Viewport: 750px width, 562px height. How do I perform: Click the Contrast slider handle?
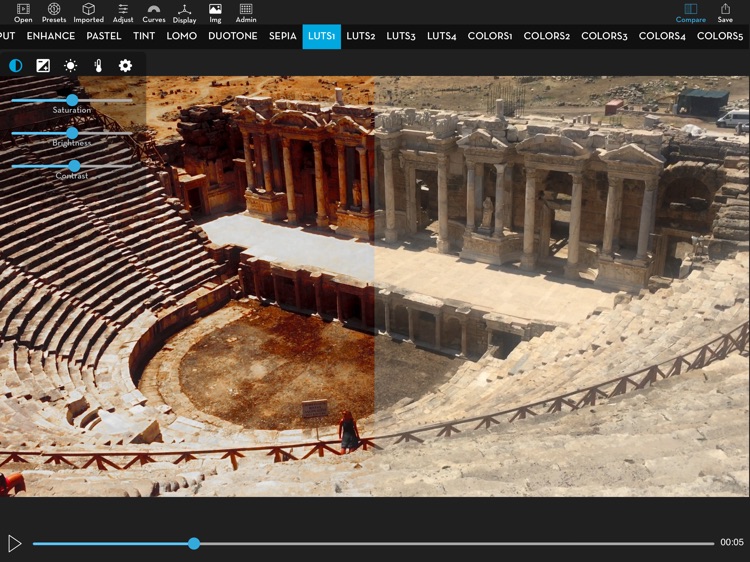coord(74,166)
